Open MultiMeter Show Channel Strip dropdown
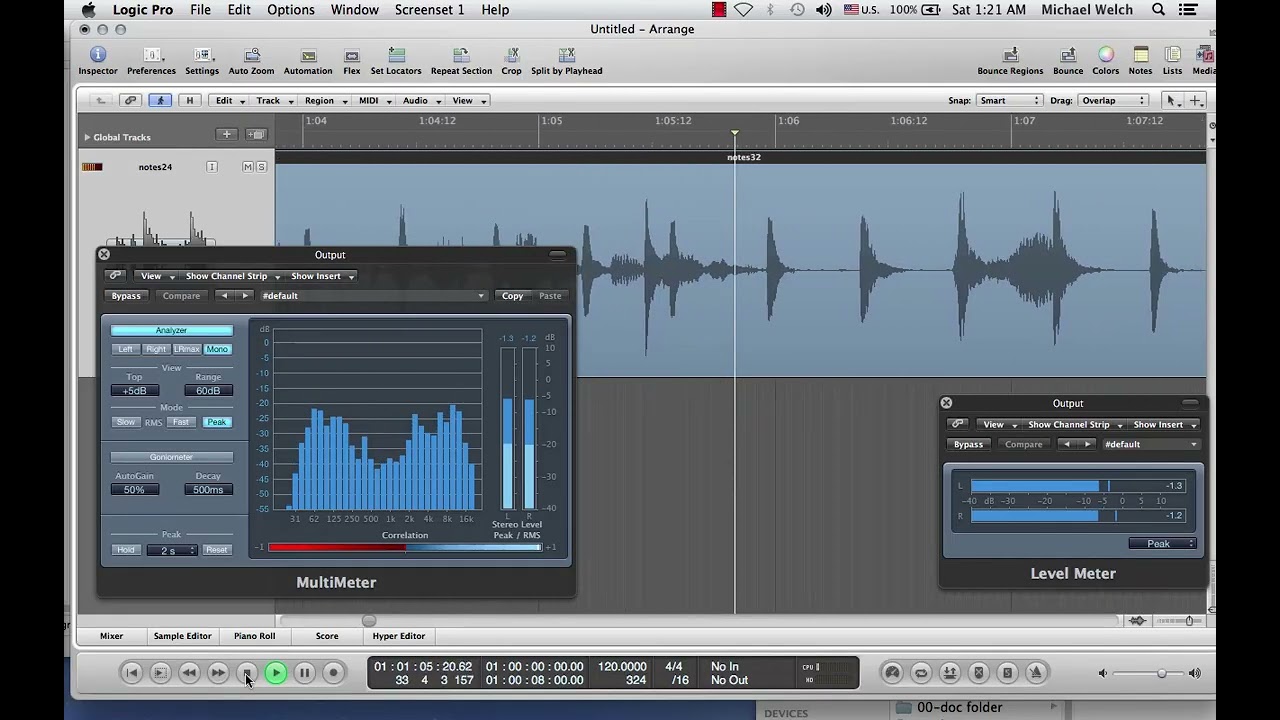 tap(231, 276)
